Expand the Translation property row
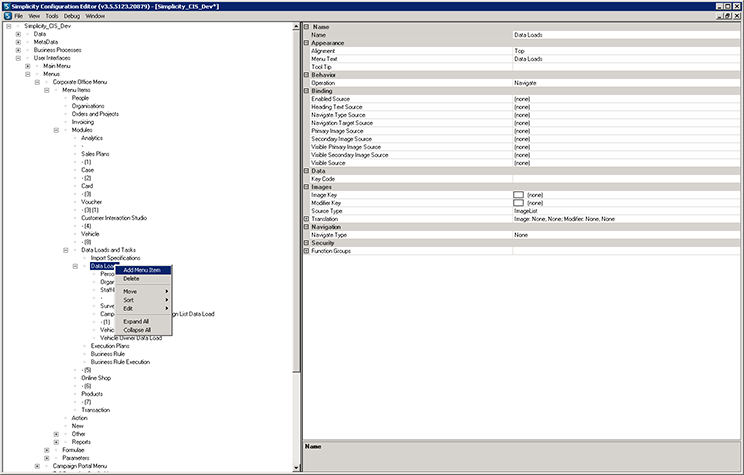 (x=307, y=219)
